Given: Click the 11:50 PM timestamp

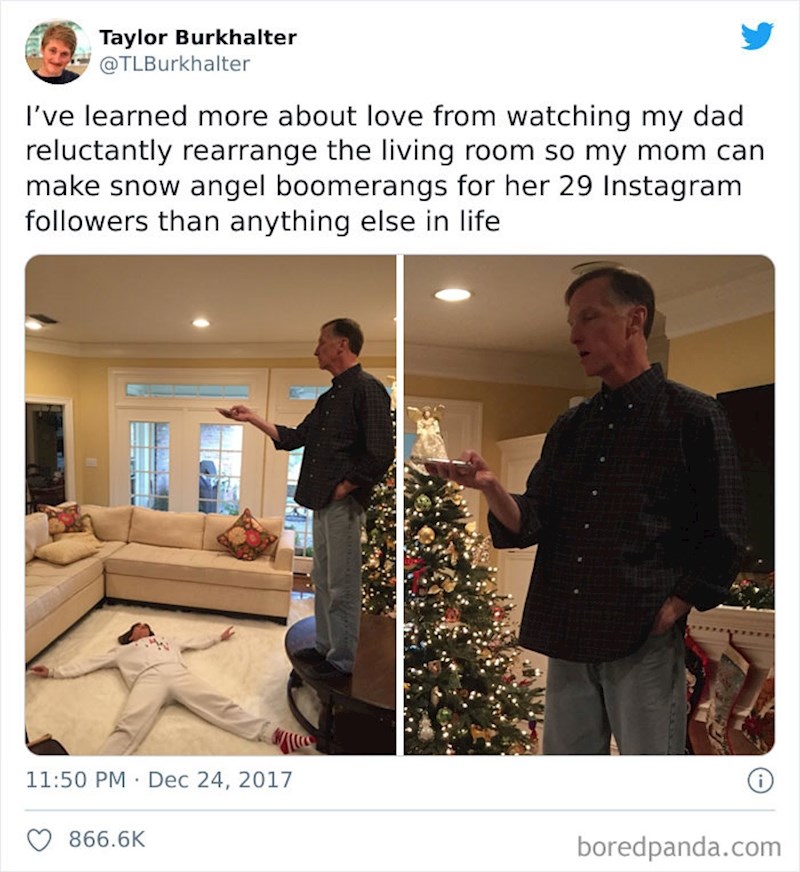Looking at the screenshot, I should (76, 780).
